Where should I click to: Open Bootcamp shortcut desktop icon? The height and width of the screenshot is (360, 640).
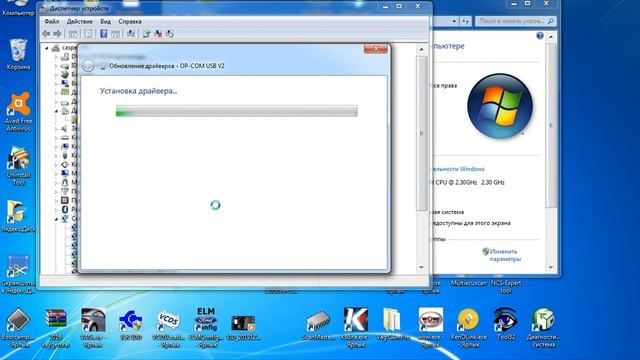click(18, 328)
